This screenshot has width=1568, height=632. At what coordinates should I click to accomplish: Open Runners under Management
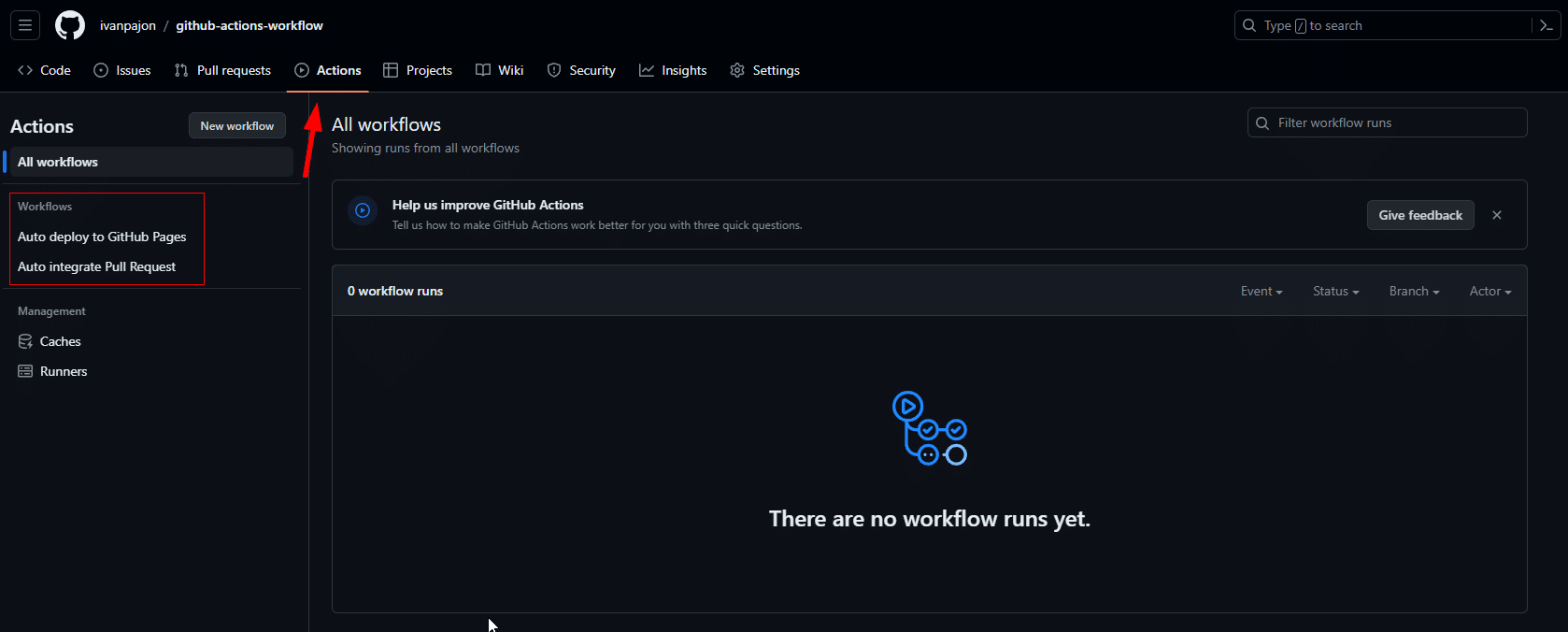52,371
